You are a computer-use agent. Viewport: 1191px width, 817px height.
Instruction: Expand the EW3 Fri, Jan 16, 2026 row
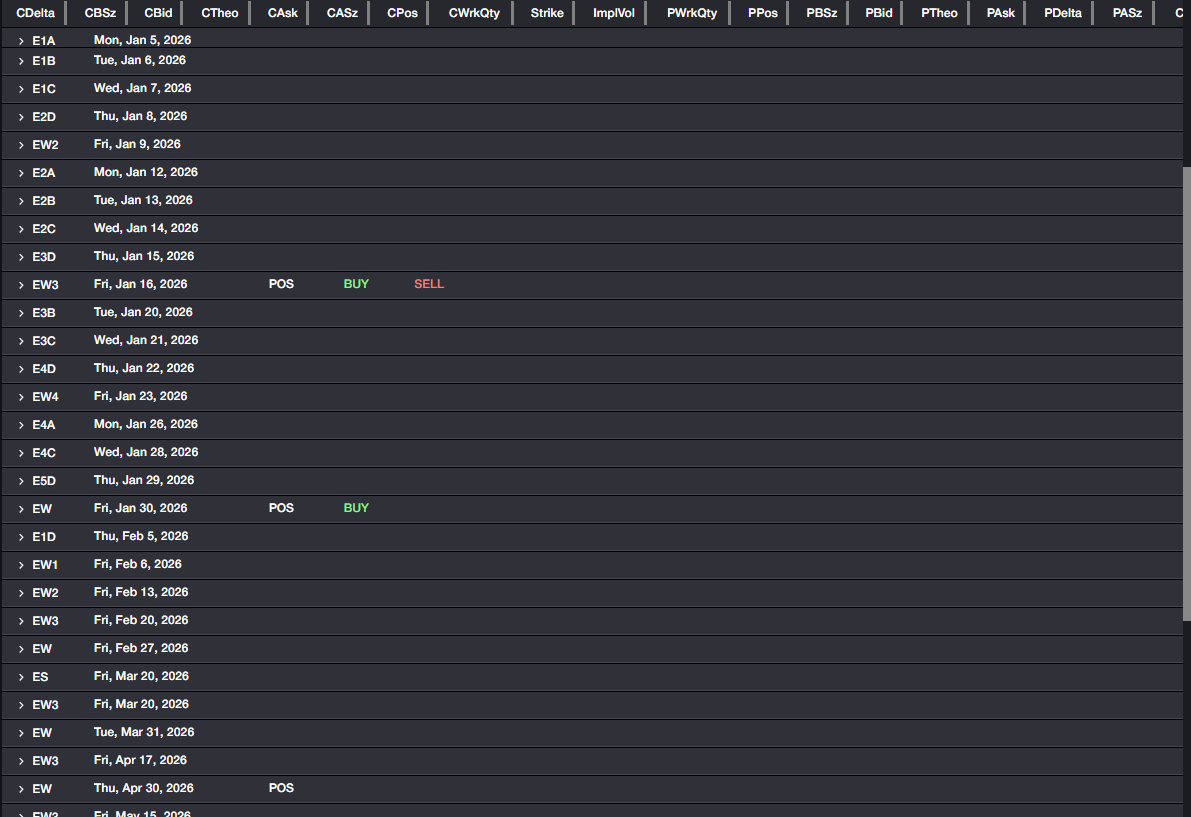pos(21,285)
